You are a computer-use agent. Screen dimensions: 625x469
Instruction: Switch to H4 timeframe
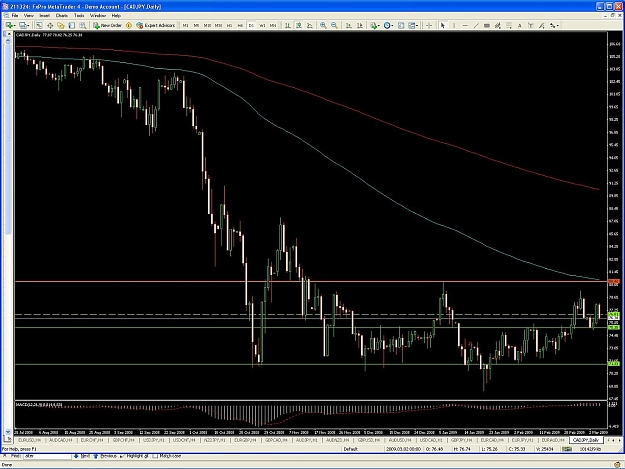[240, 26]
